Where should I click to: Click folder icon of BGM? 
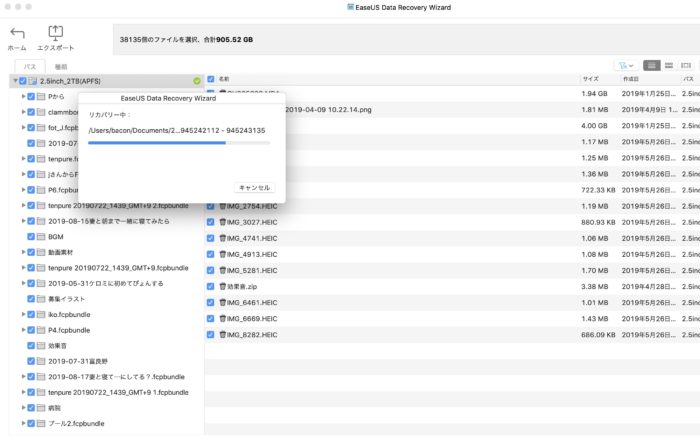[41, 237]
